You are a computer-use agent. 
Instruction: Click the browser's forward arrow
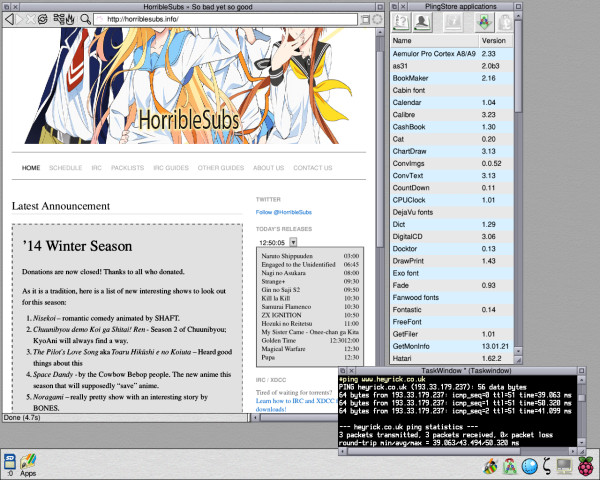(x=20, y=19)
